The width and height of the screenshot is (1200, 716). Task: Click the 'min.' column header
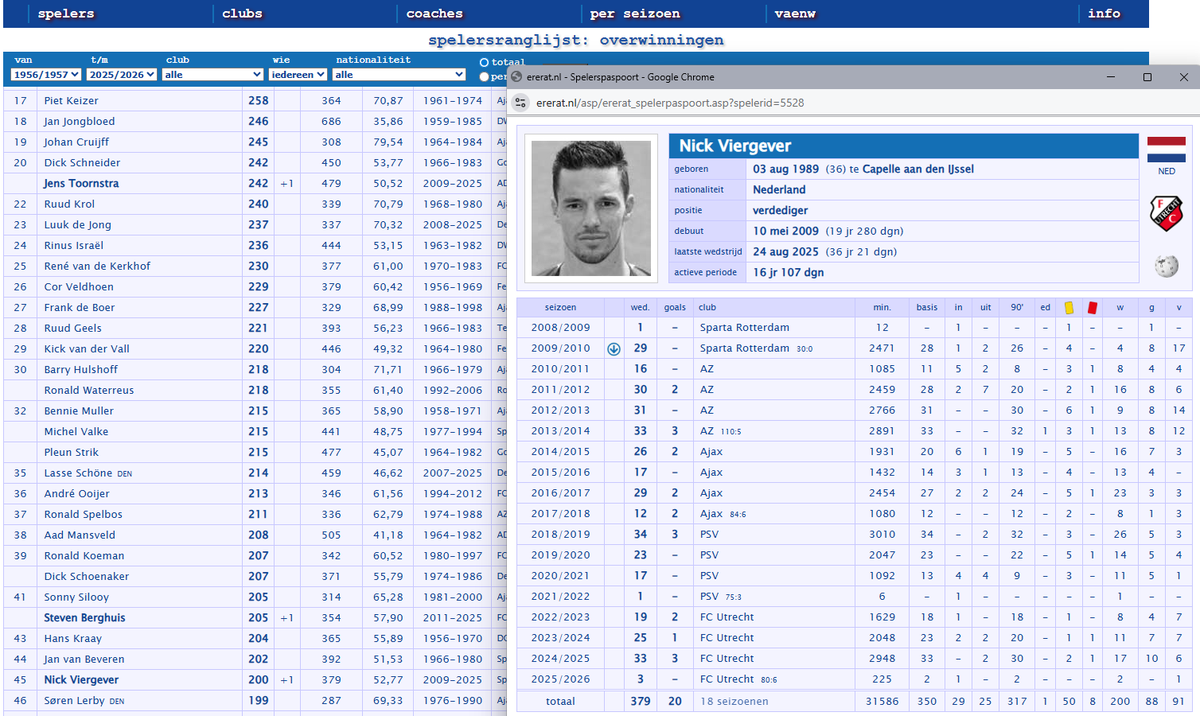(x=881, y=307)
